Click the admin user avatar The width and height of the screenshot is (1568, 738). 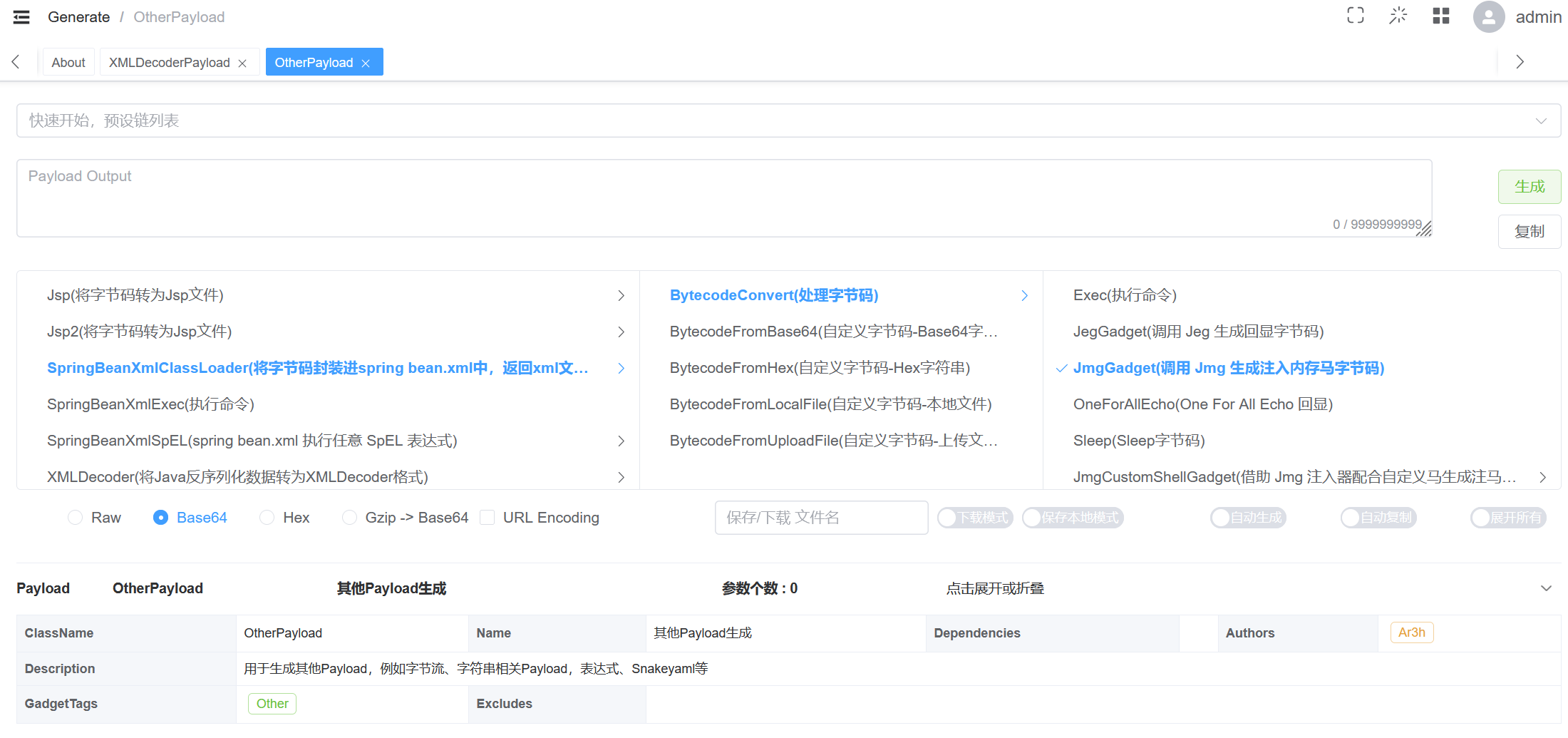point(1488,17)
